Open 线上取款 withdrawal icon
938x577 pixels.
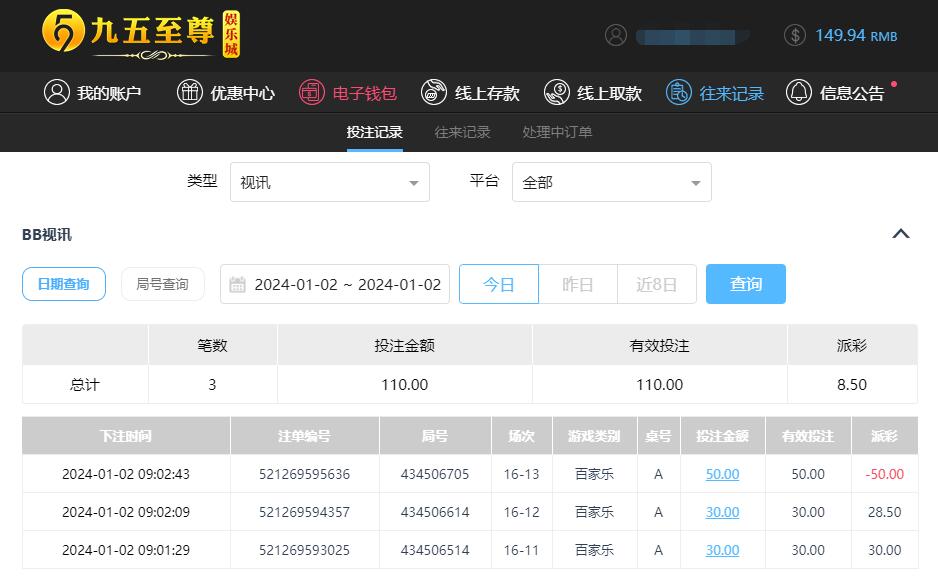(557, 93)
